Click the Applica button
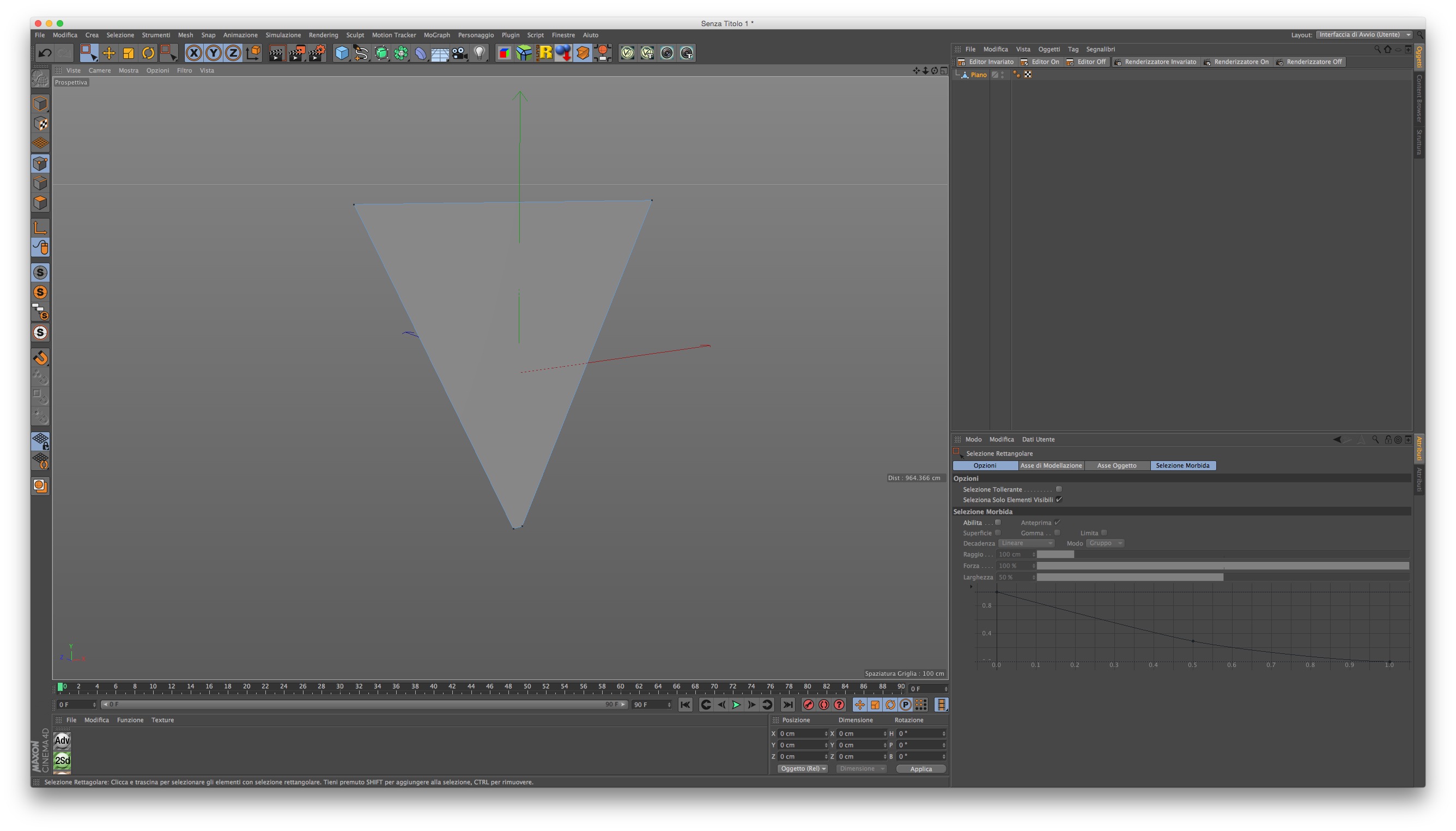The width and height of the screenshot is (1456, 831). tap(921, 769)
